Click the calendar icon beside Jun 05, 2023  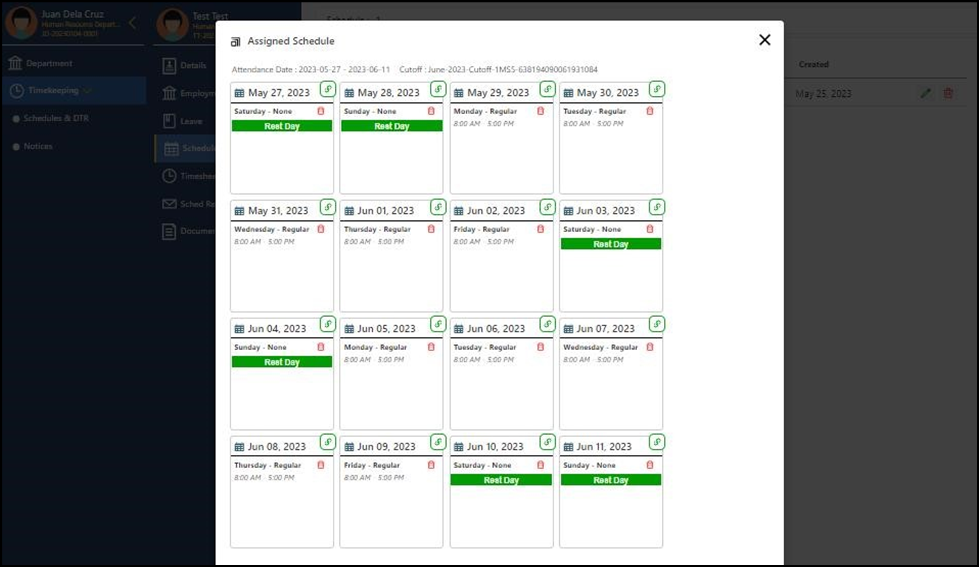(349, 329)
